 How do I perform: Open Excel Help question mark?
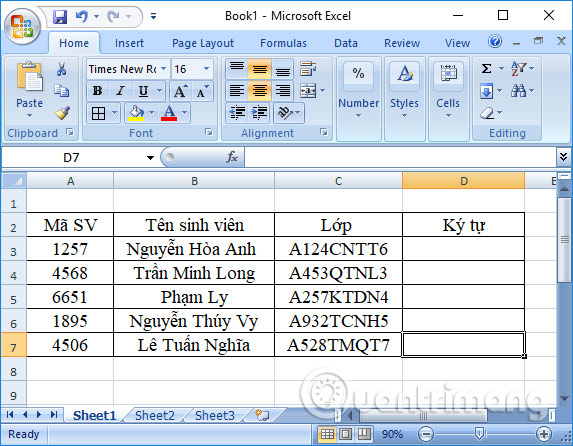(x=495, y=41)
